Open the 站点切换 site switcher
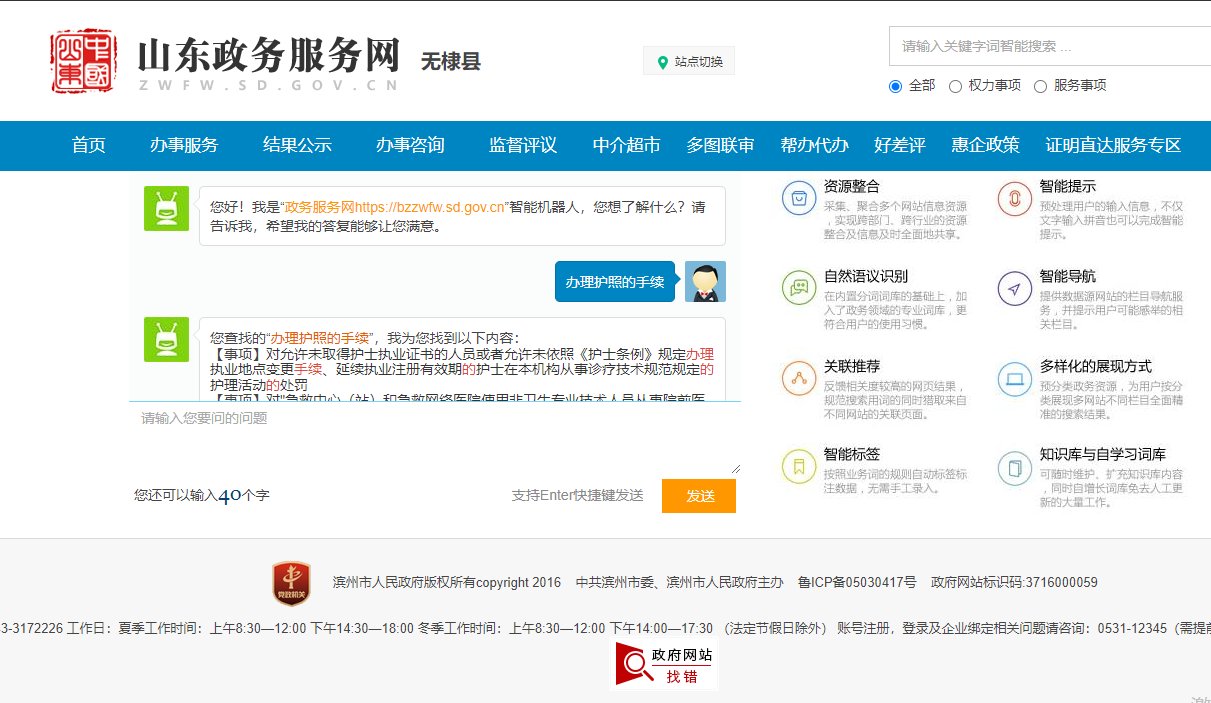 click(x=688, y=60)
